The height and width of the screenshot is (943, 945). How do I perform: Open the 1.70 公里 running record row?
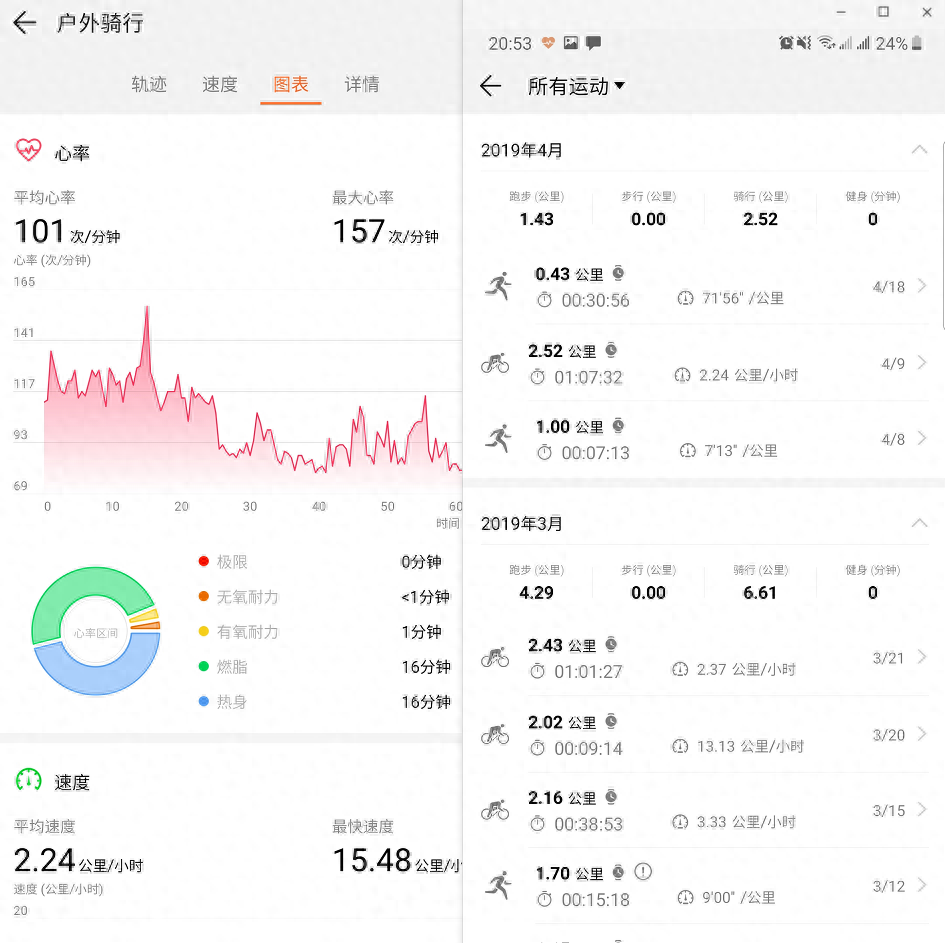click(x=705, y=886)
